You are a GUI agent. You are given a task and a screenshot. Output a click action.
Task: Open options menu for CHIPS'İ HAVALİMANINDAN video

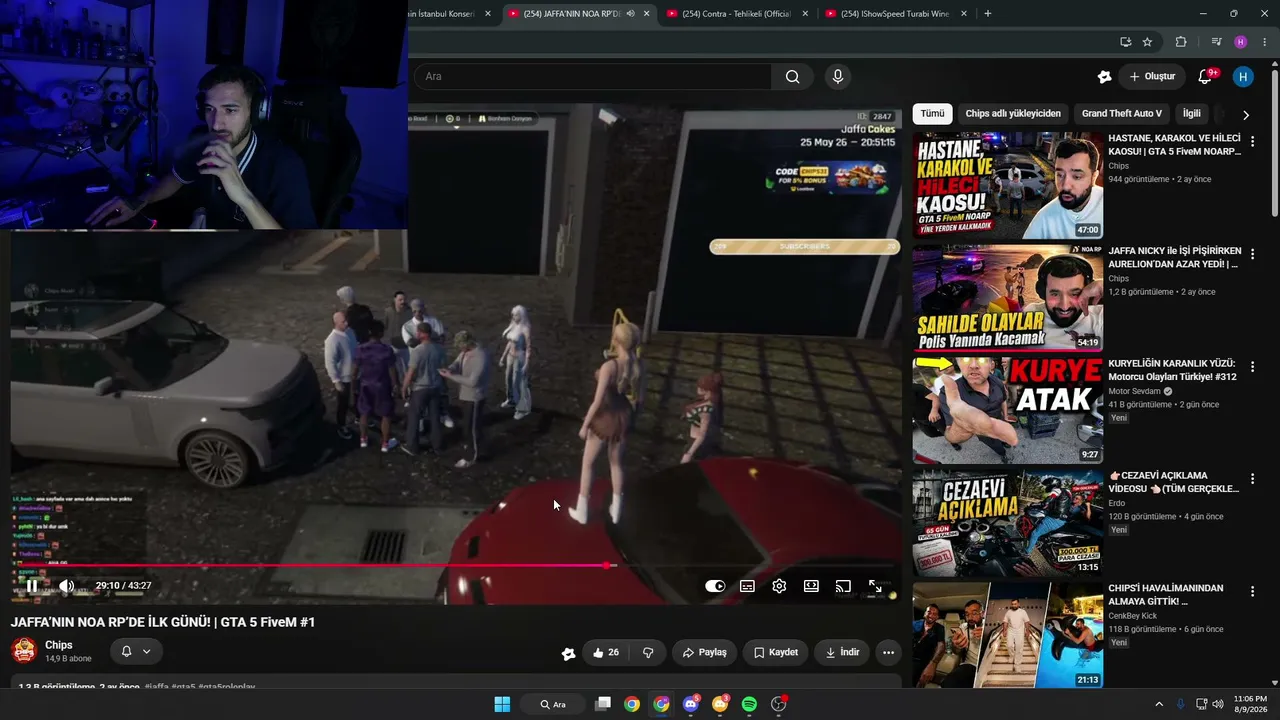coord(1252,592)
